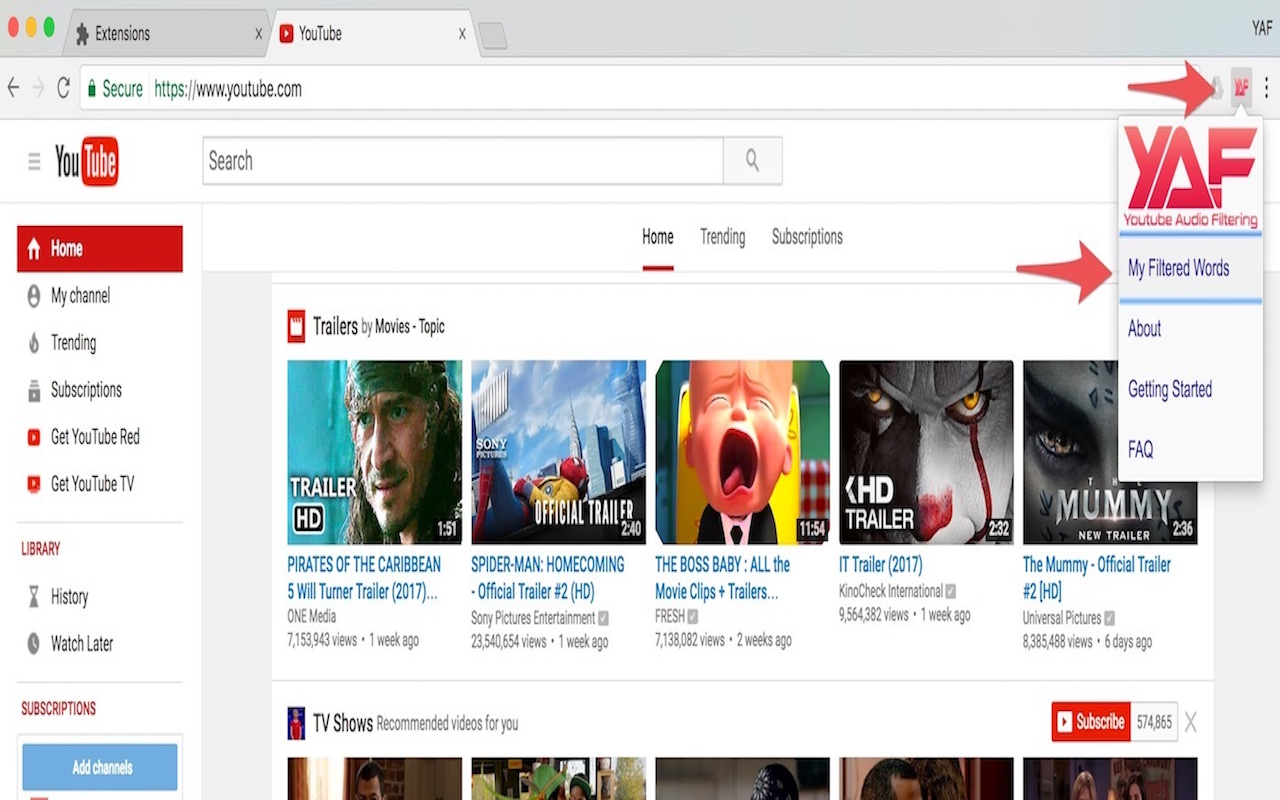Click the TV Shows shelf icon
The image size is (1280, 800).
tap(296, 723)
